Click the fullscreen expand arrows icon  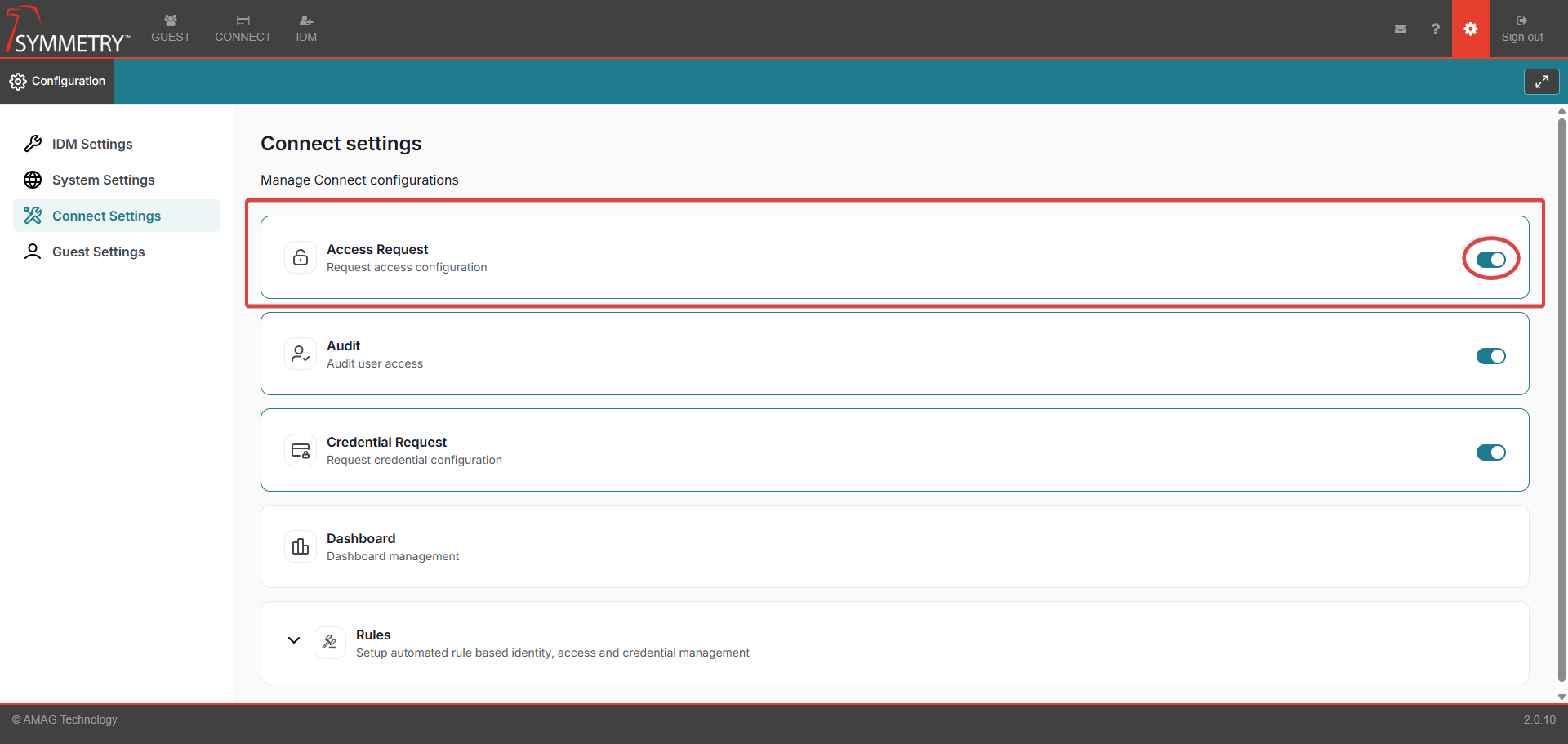point(1541,82)
